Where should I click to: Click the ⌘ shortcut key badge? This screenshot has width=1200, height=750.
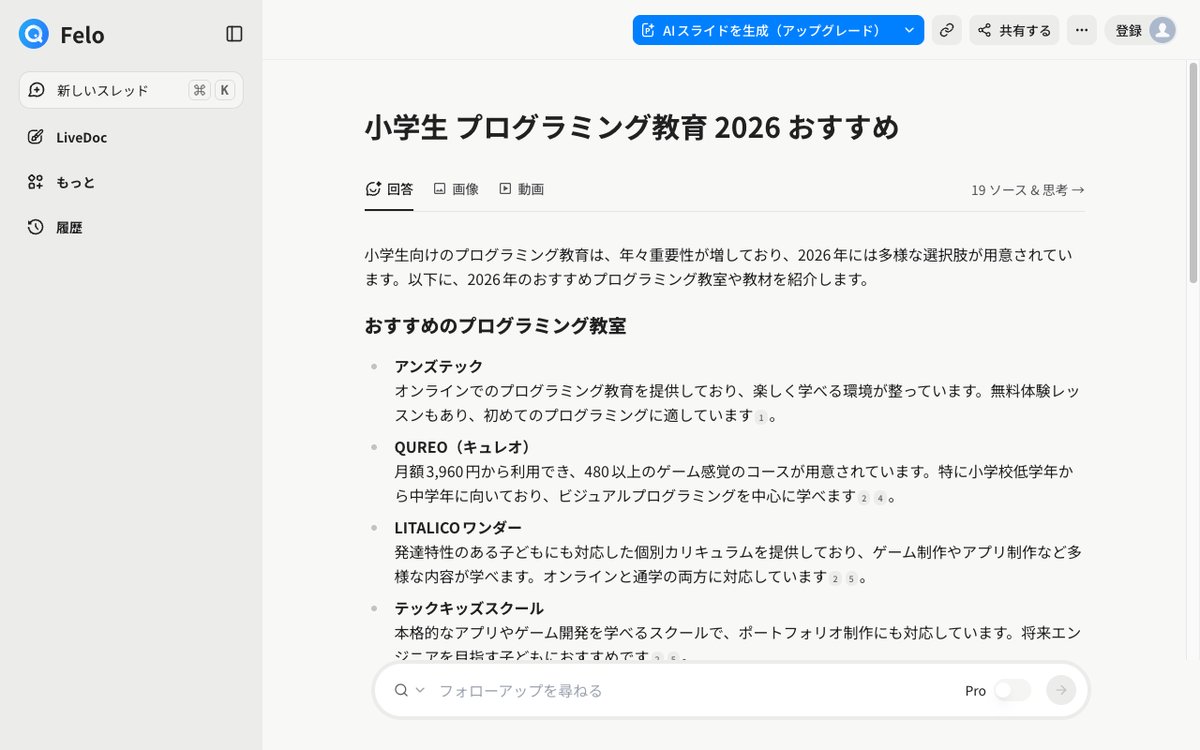(199, 90)
